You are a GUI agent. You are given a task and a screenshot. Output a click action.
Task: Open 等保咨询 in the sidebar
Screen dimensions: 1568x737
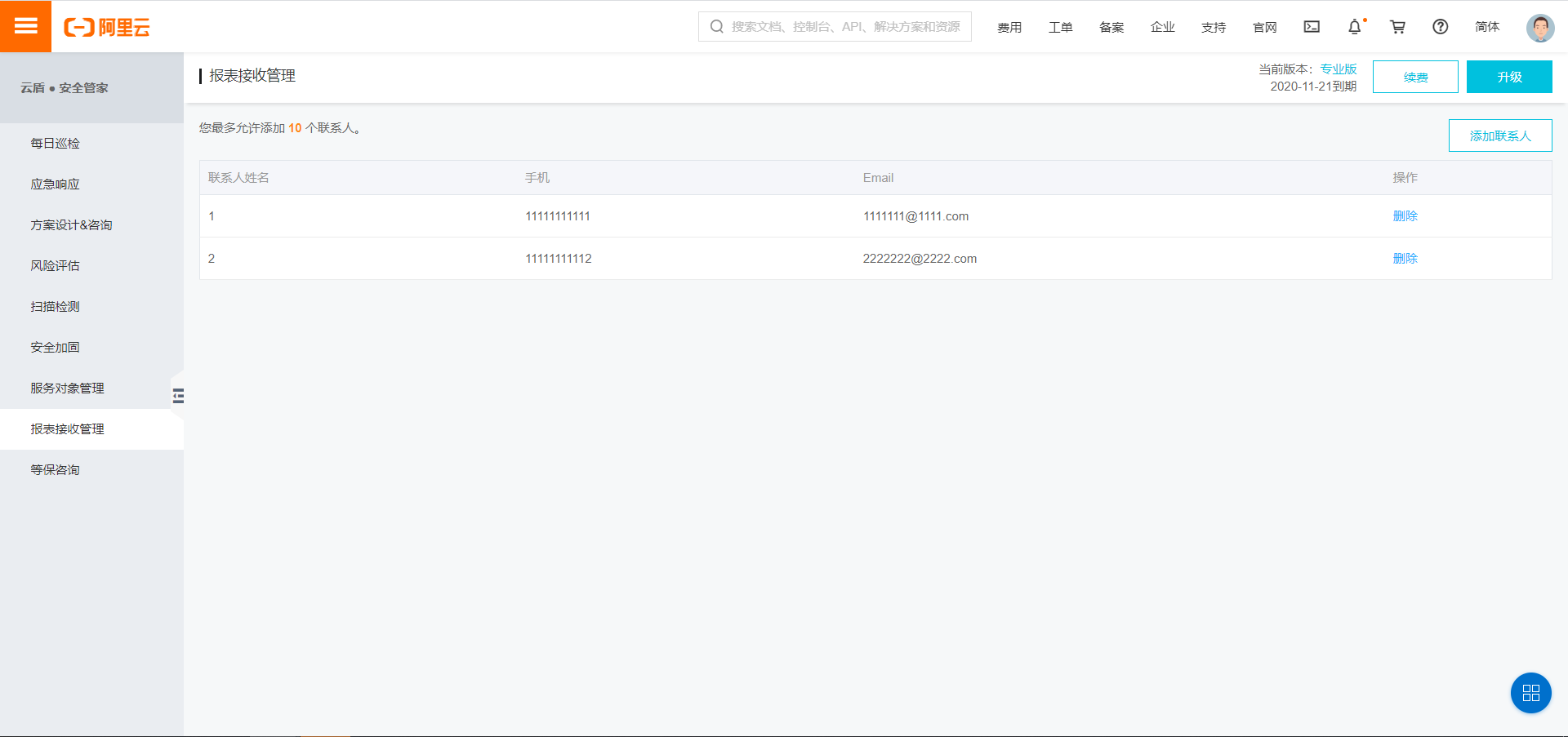[91, 470]
